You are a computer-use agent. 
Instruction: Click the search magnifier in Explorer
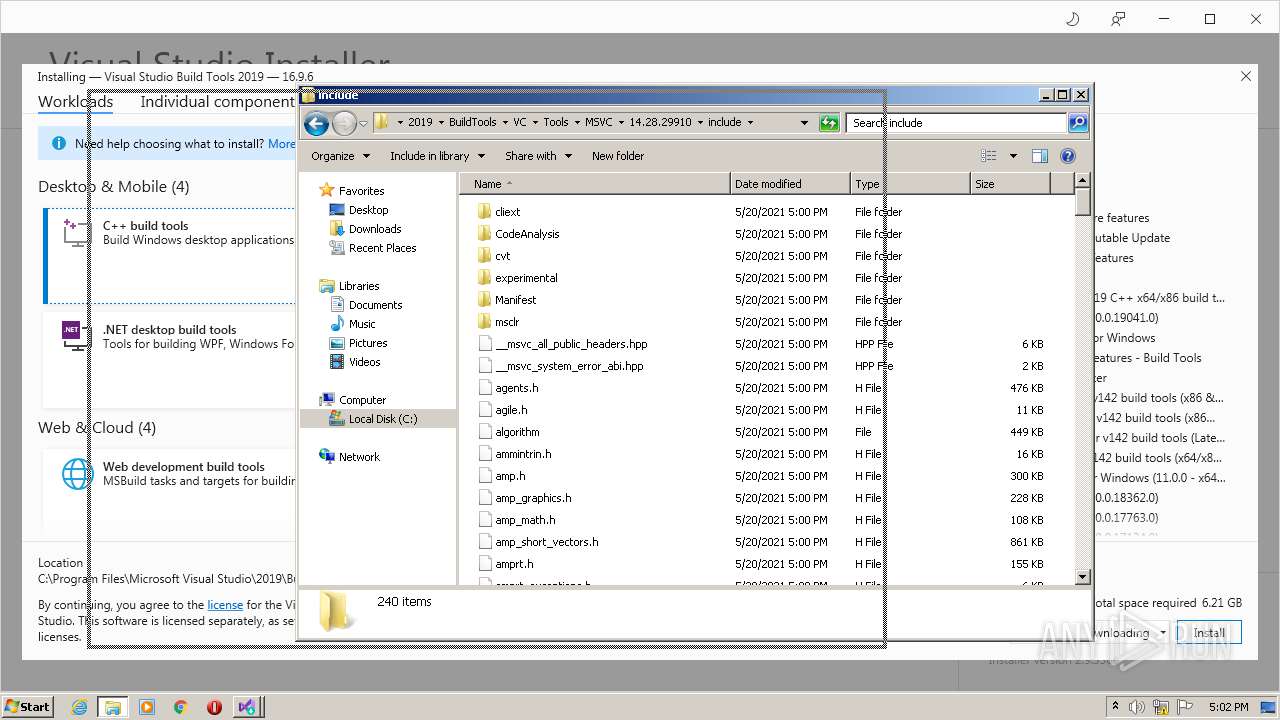pyautogui.click(x=1078, y=123)
